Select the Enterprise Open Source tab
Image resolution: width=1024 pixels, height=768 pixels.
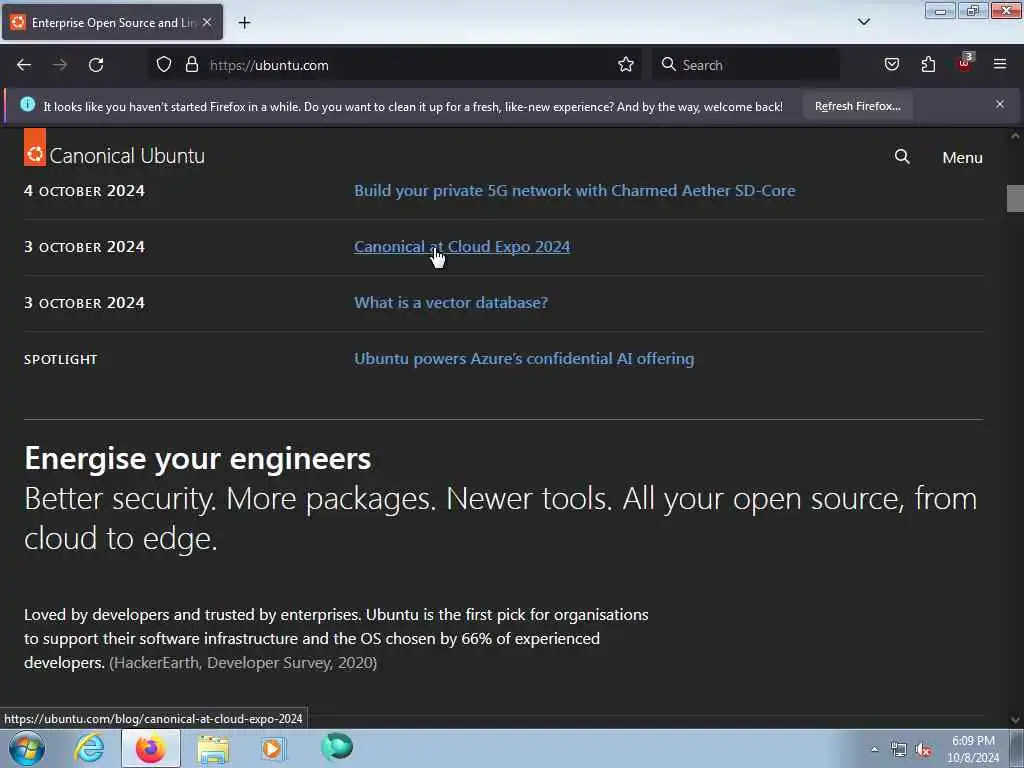112,22
